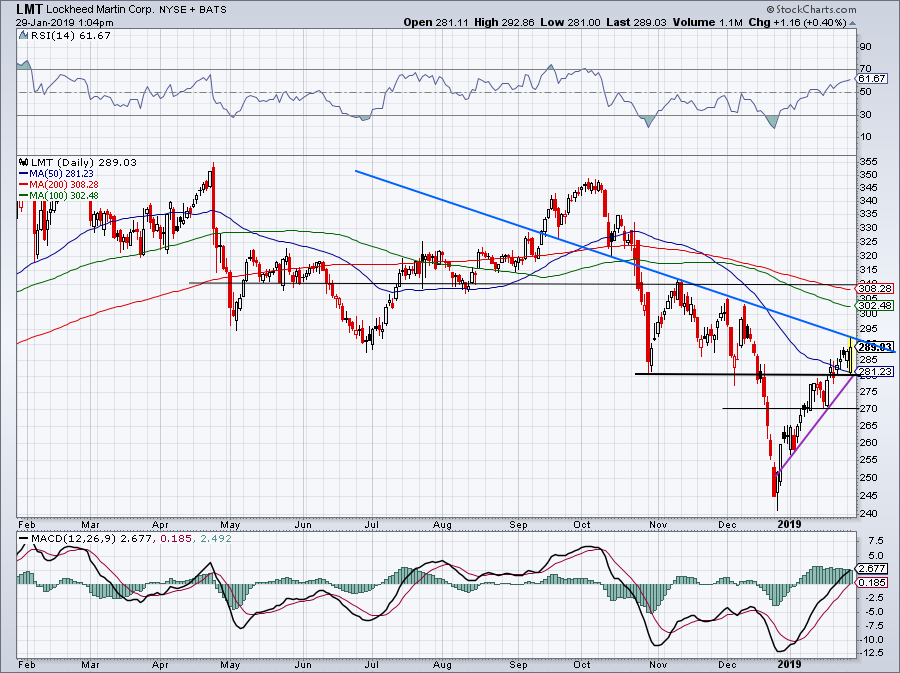
Task: Click the MACD(12,26,9) 2.677 legend text
Action: tap(91, 539)
